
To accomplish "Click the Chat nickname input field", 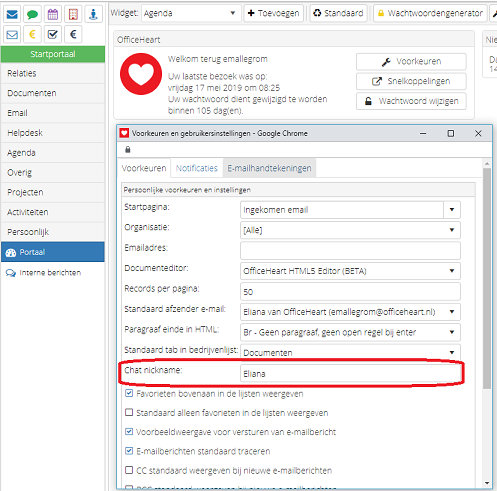I will click(350, 373).
